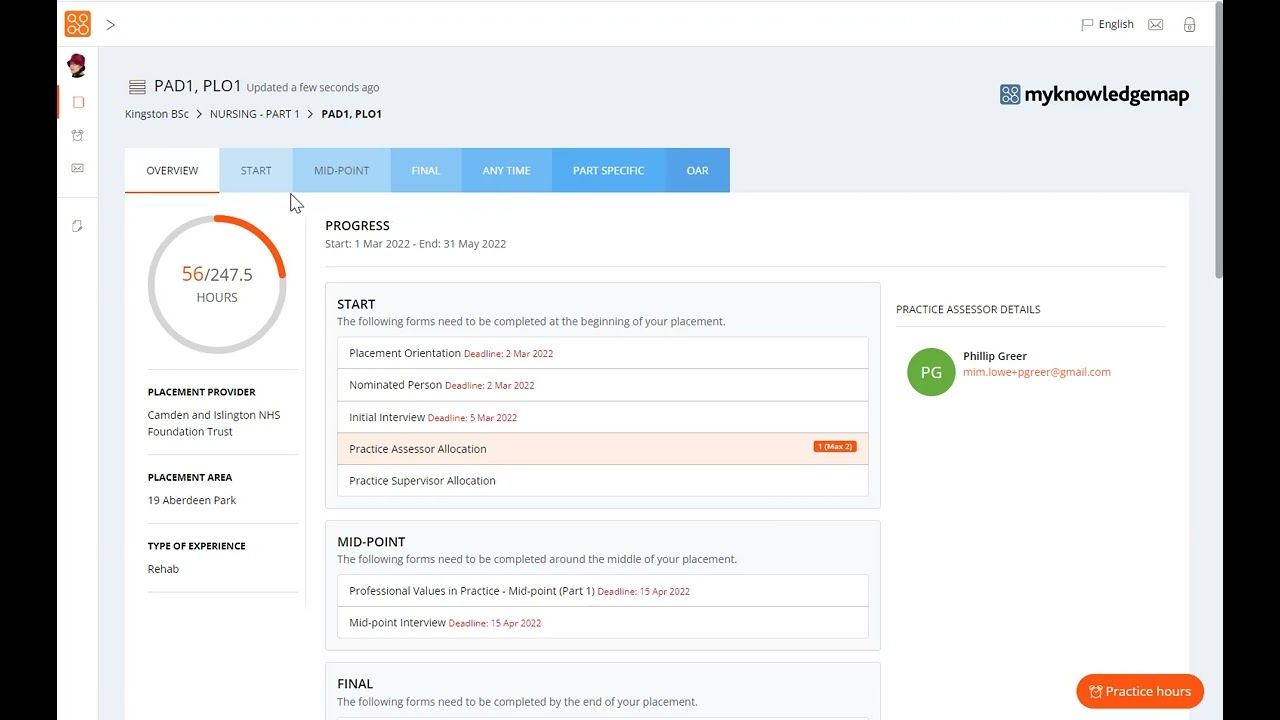Viewport: 1280px width, 720px height.
Task: Go to the Kingston BSc breadcrumb
Action: click(x=157, y=114)
